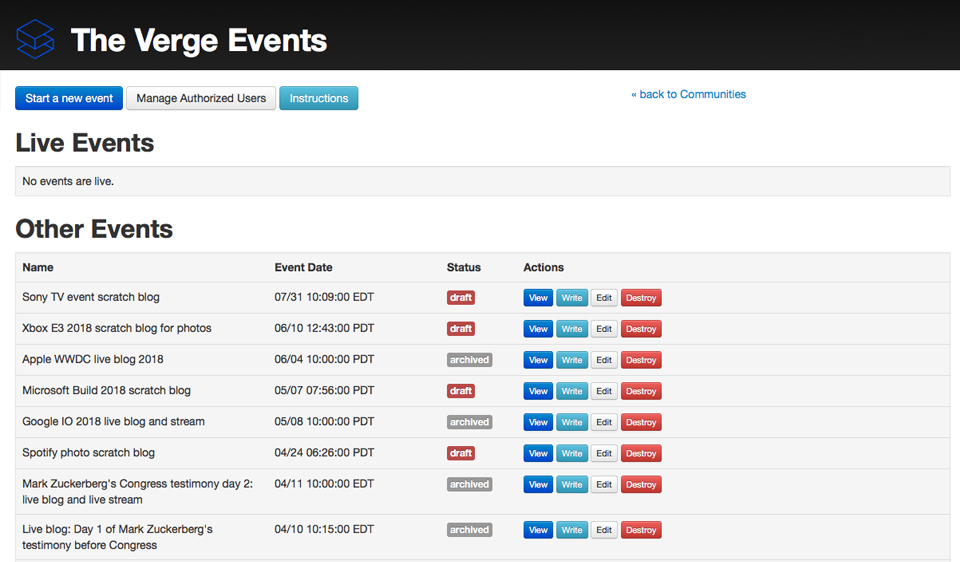View the Google IO 2018 live blog
The width and height of the screenshot is (960, 562).
tap(538, 422)
